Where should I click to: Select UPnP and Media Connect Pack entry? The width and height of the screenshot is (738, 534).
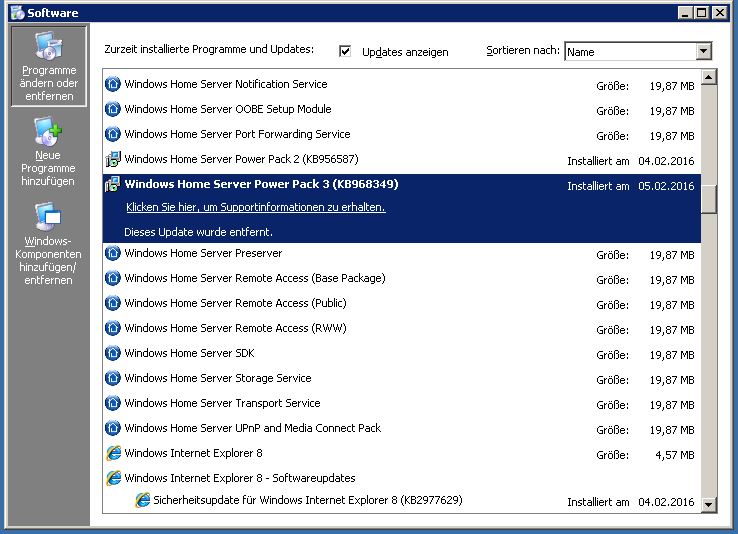401,428
